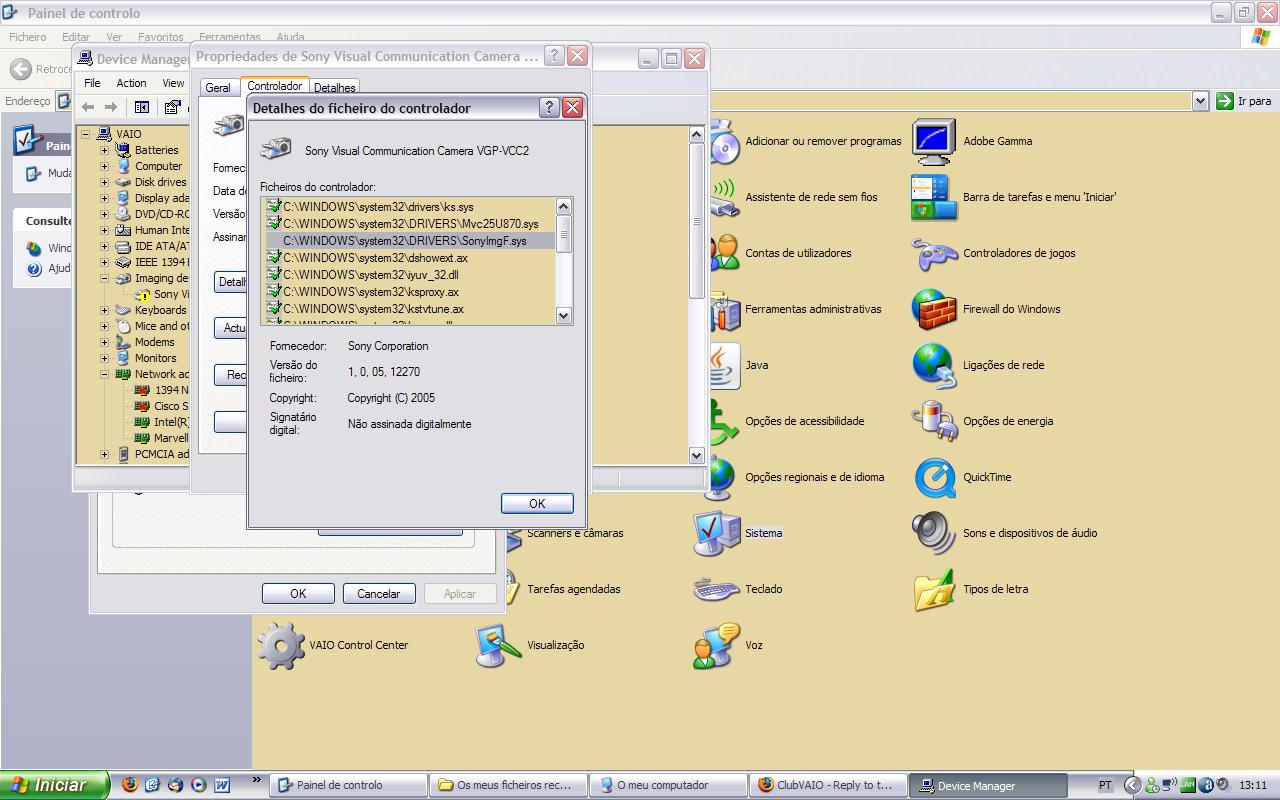The width and height of the screenshot is (1280, 800).
Task: Click Device Manager properties toolbar icon
Action: pos(172,107)
